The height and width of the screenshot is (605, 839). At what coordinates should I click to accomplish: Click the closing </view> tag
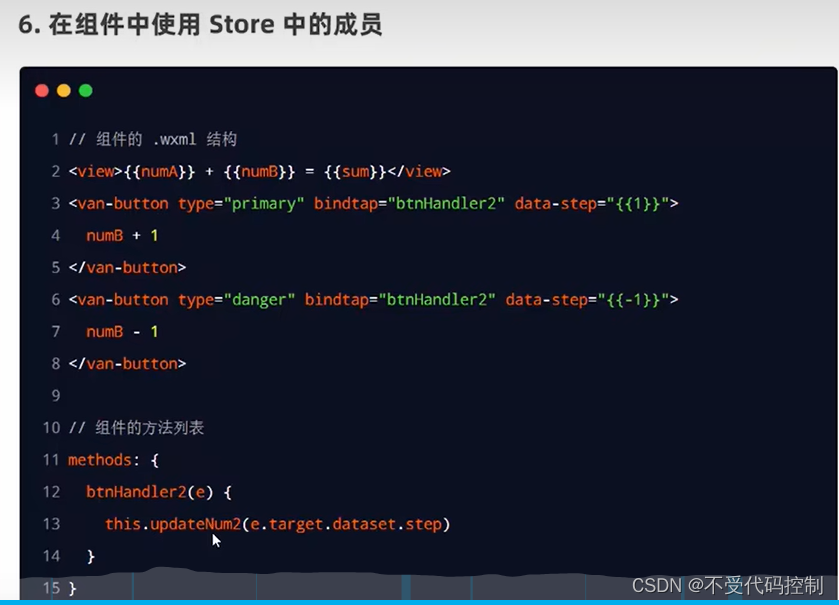419,172
